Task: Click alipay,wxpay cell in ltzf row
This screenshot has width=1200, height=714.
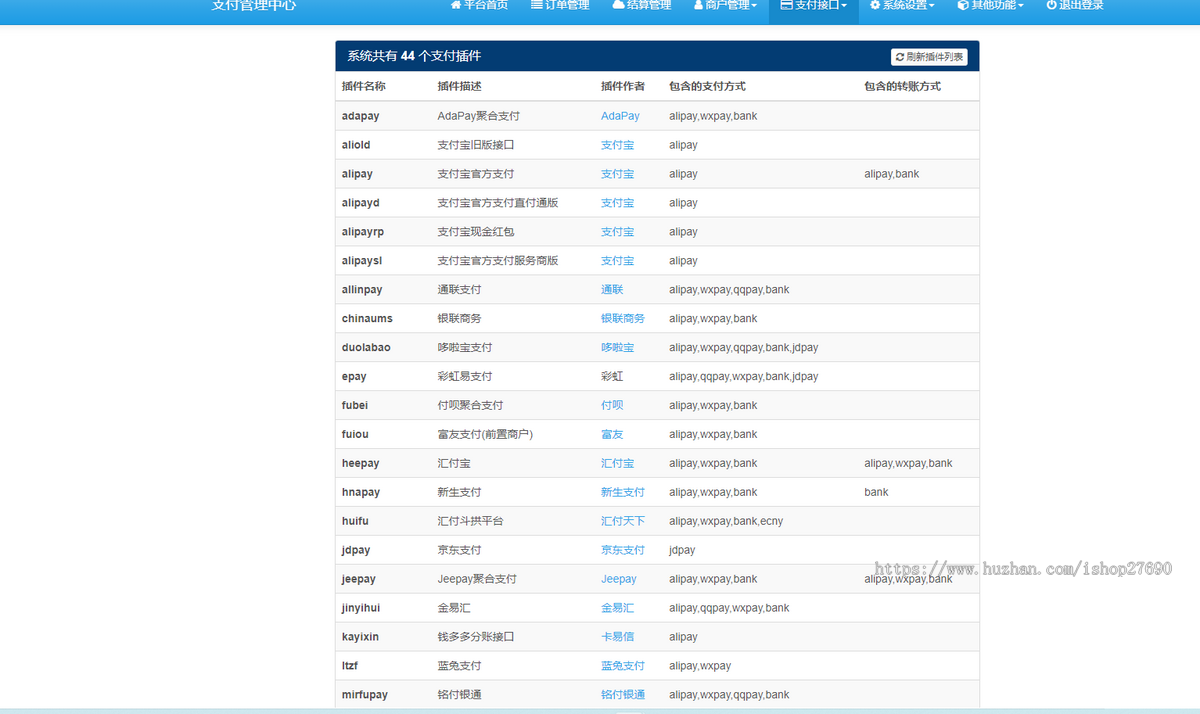Action: 700,667
